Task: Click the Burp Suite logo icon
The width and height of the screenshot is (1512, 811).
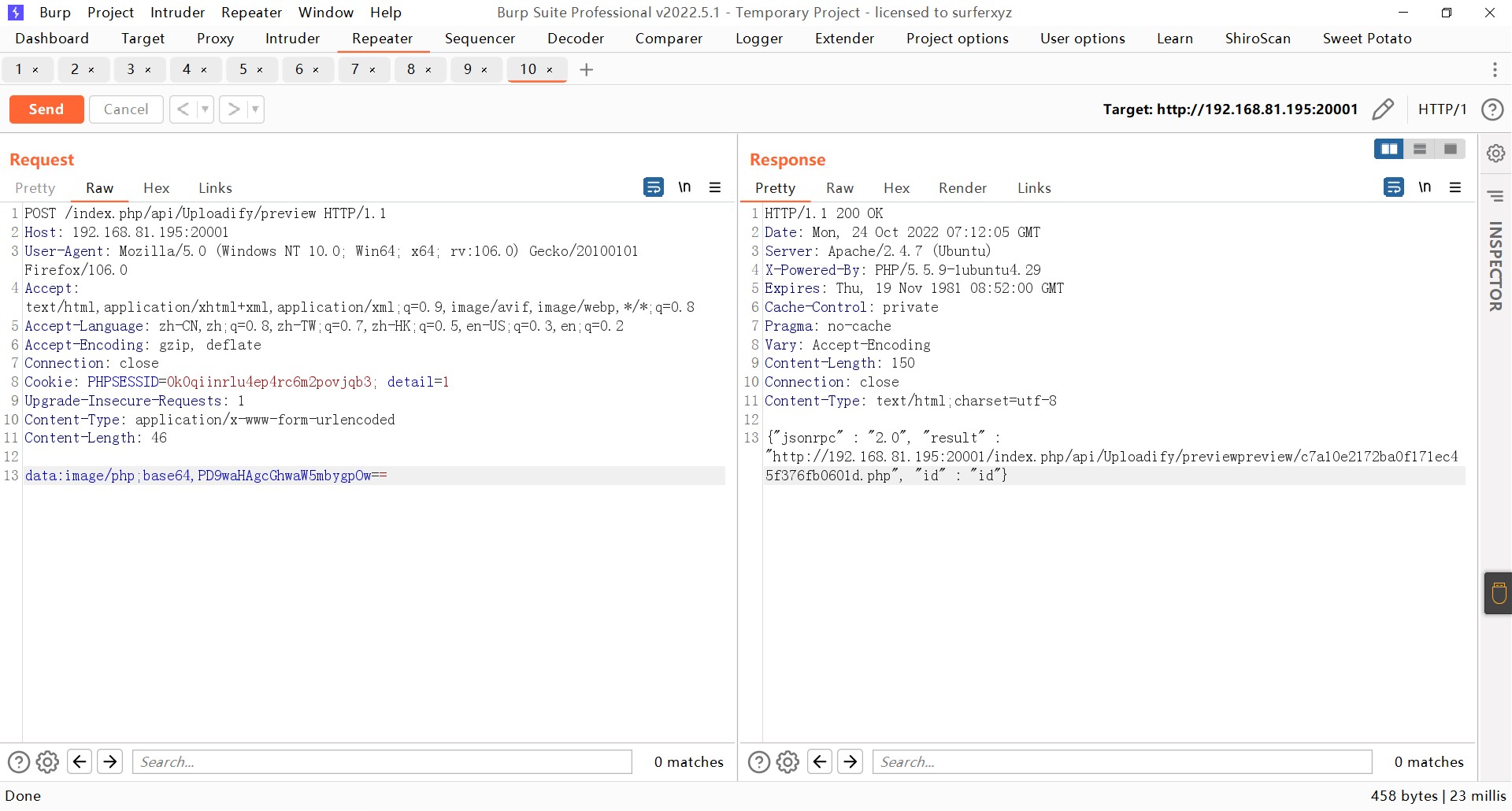Action: (x=15, y=13)
